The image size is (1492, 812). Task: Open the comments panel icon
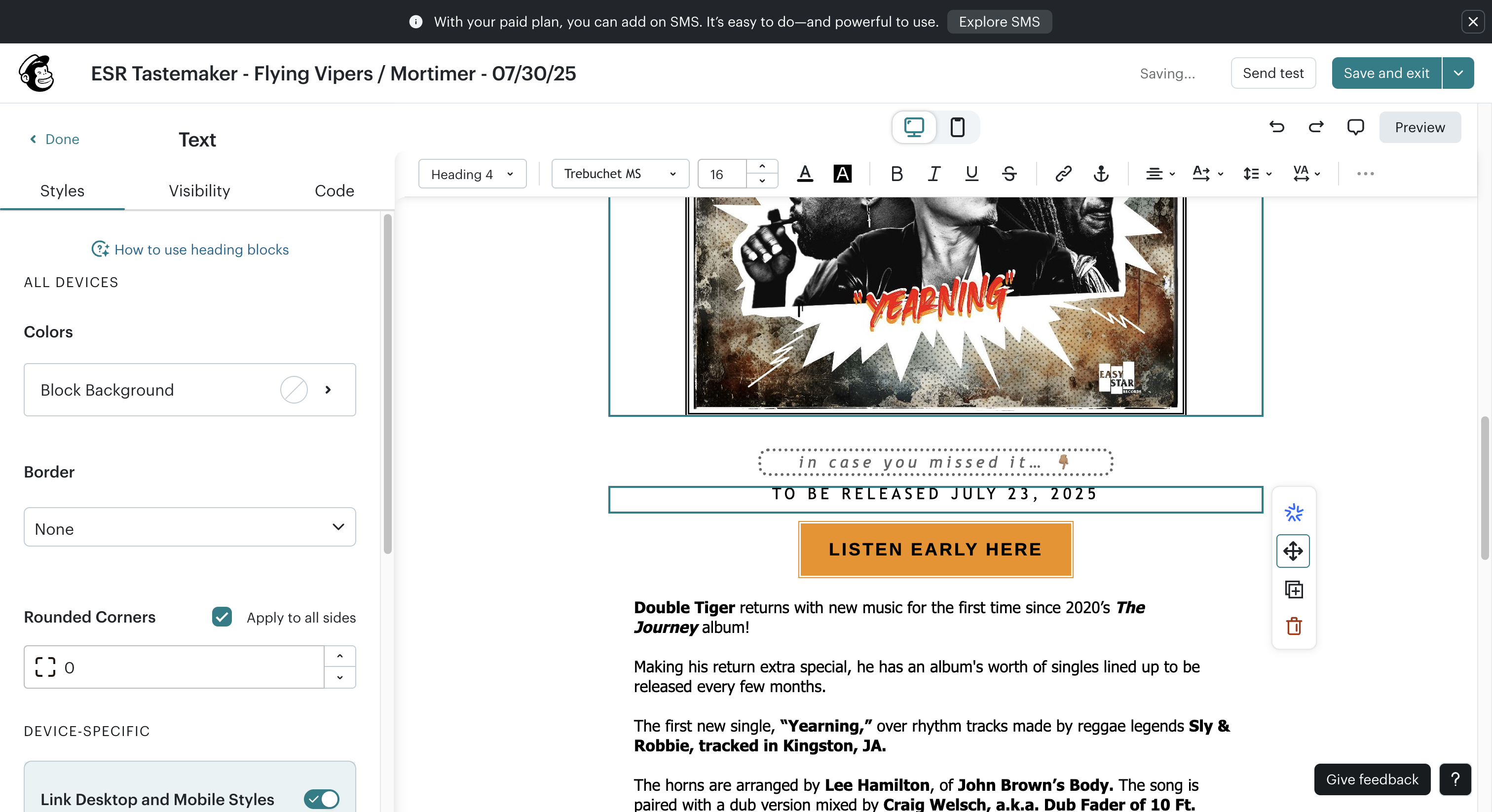point(1355,127)
